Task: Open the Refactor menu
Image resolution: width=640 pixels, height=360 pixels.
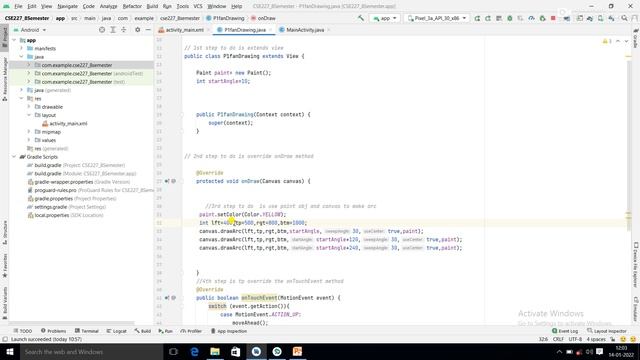Action: click(132, 6)
